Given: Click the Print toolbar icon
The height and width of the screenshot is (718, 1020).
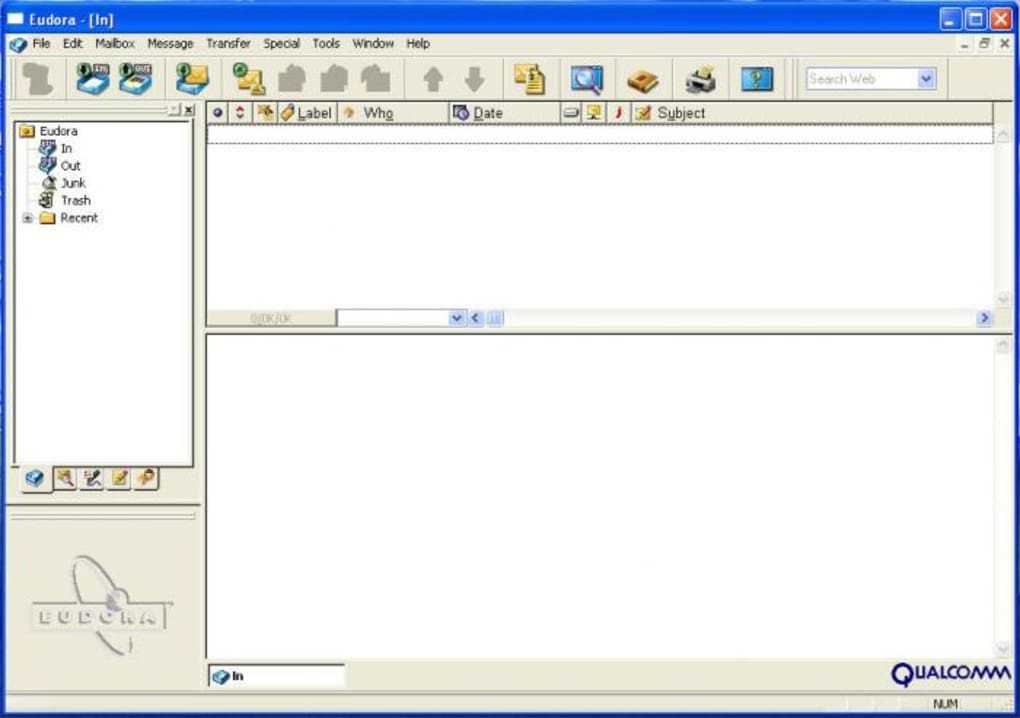Looking at the screenshot, I should pos(700,79).
